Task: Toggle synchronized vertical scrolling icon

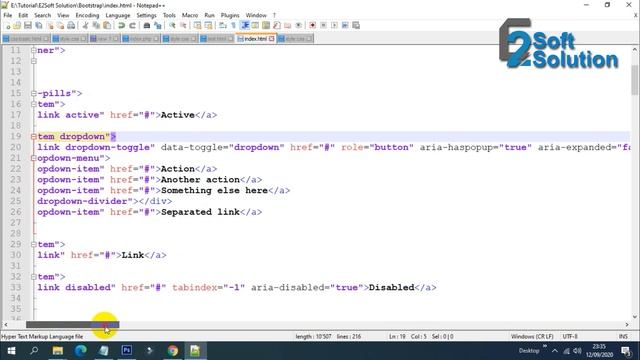Action: click(197, 25)
